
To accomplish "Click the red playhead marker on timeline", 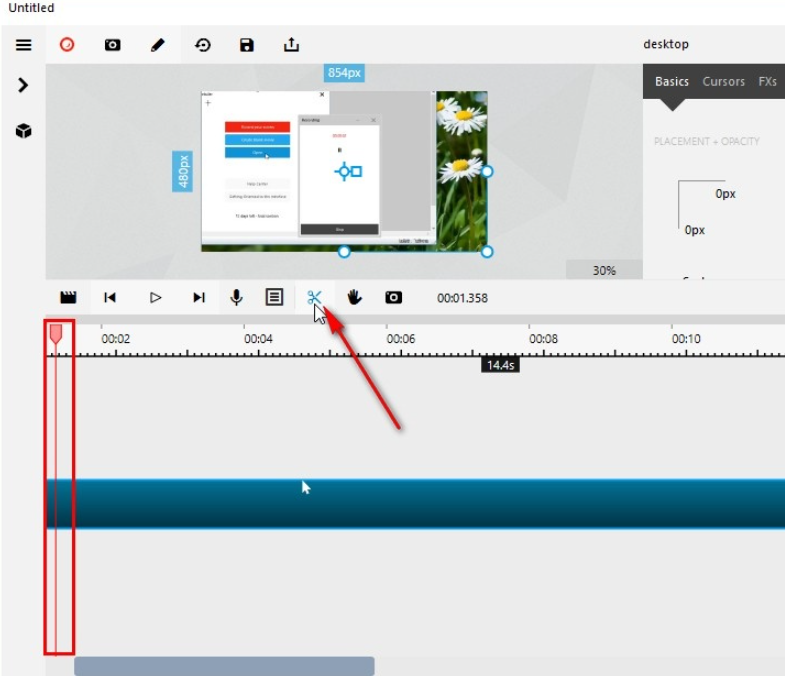I will click(56, 335).
